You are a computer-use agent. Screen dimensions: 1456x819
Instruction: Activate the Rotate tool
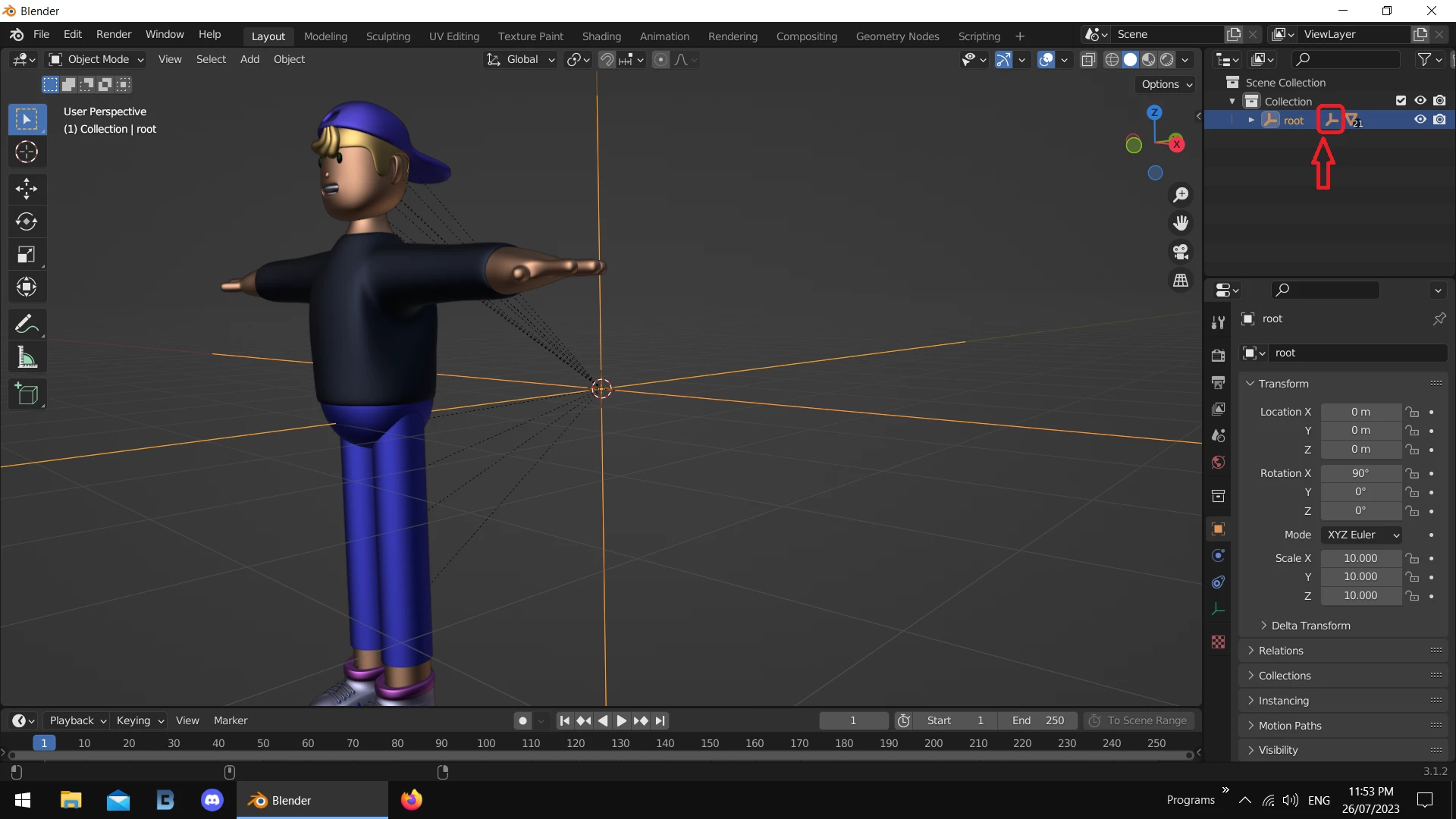click(27, 221)
